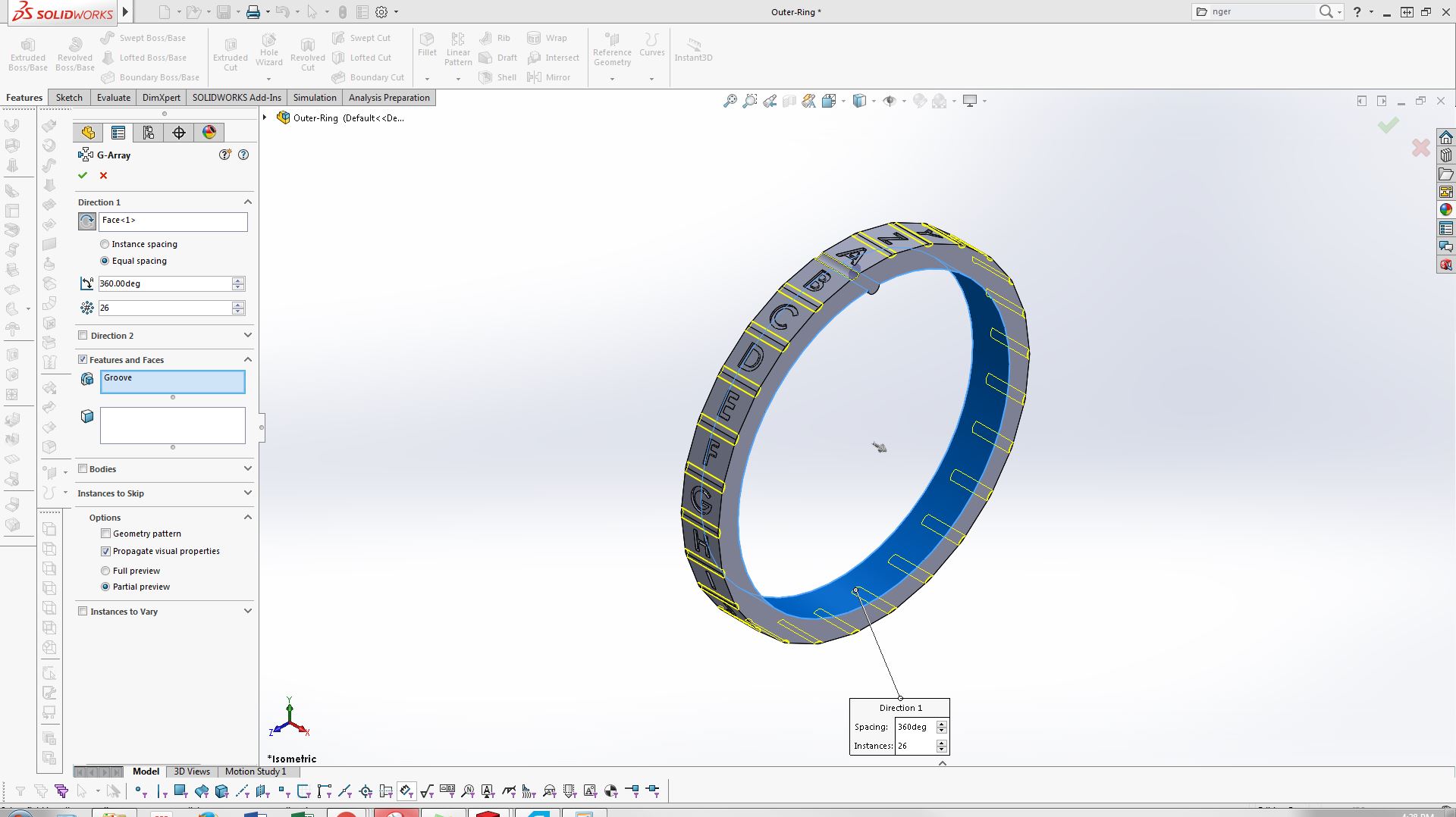The image size is (1456, 817).
Task: Select the Instance spacing radio button
Action: click(105, 244)
